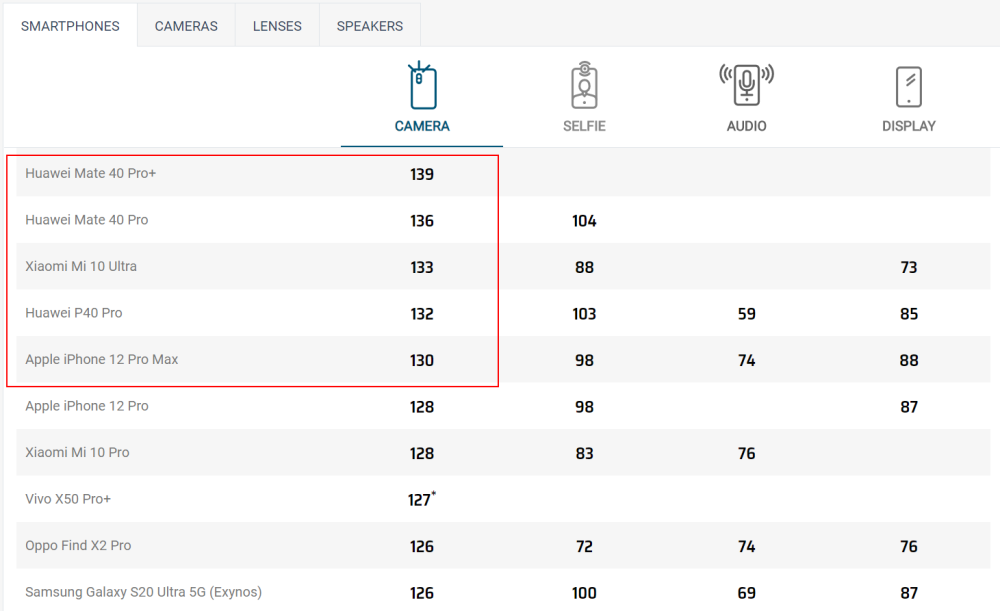The image size is (1000, 611).
Task: Click Huawei Mate 40 Pro selfie score 104
Action: [x=584, y=221]
